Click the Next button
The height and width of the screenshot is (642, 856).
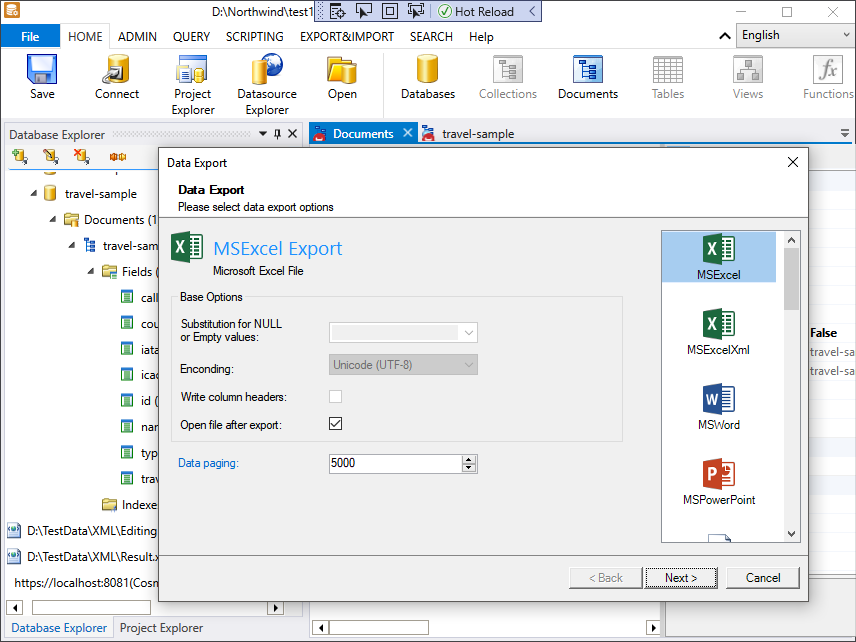[681, 577]
